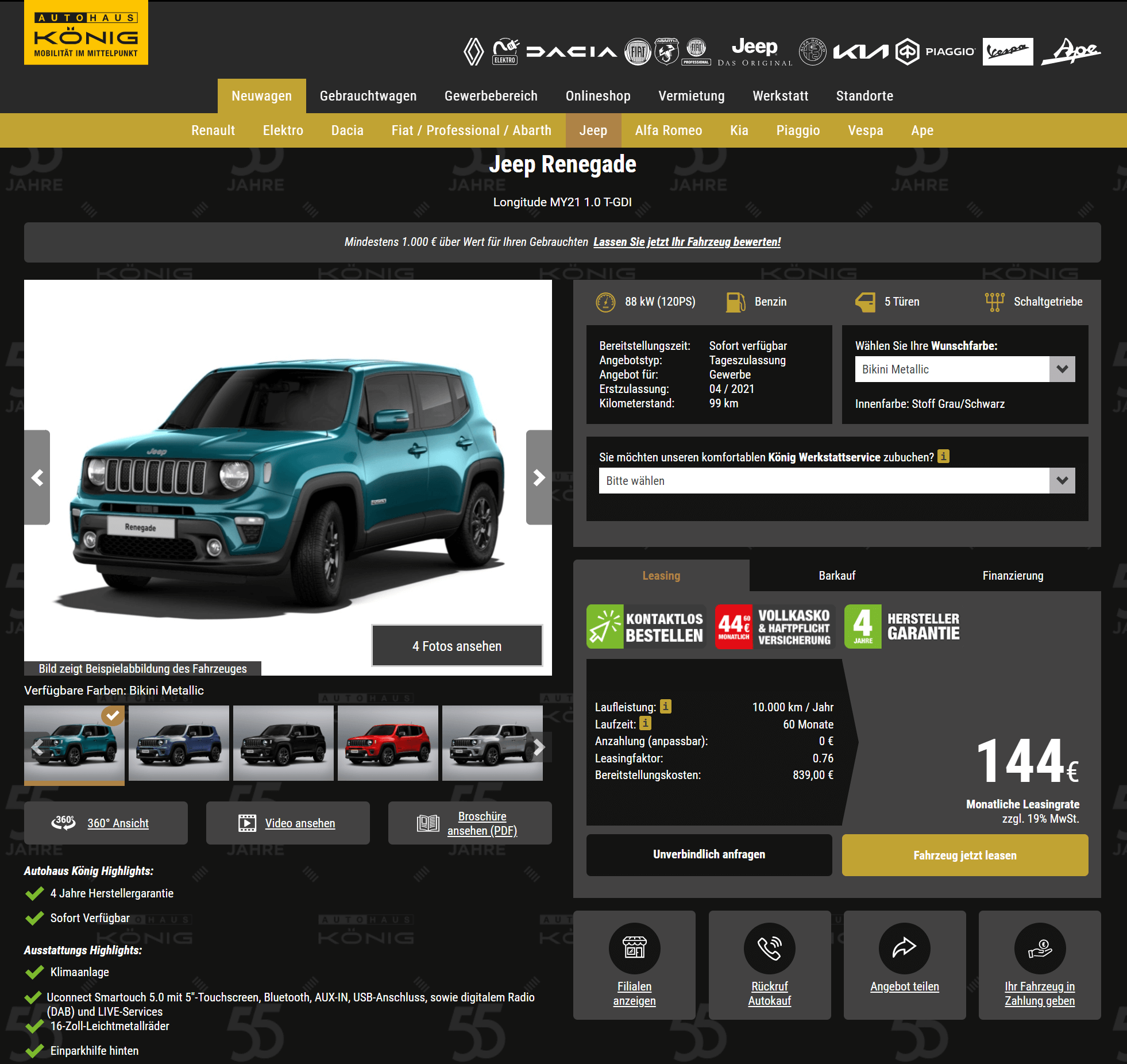Image resolution: width=1127 pixels, height=1064 pixels.
Task: Switch to the Leasing tab
Action: coord(661,575)
